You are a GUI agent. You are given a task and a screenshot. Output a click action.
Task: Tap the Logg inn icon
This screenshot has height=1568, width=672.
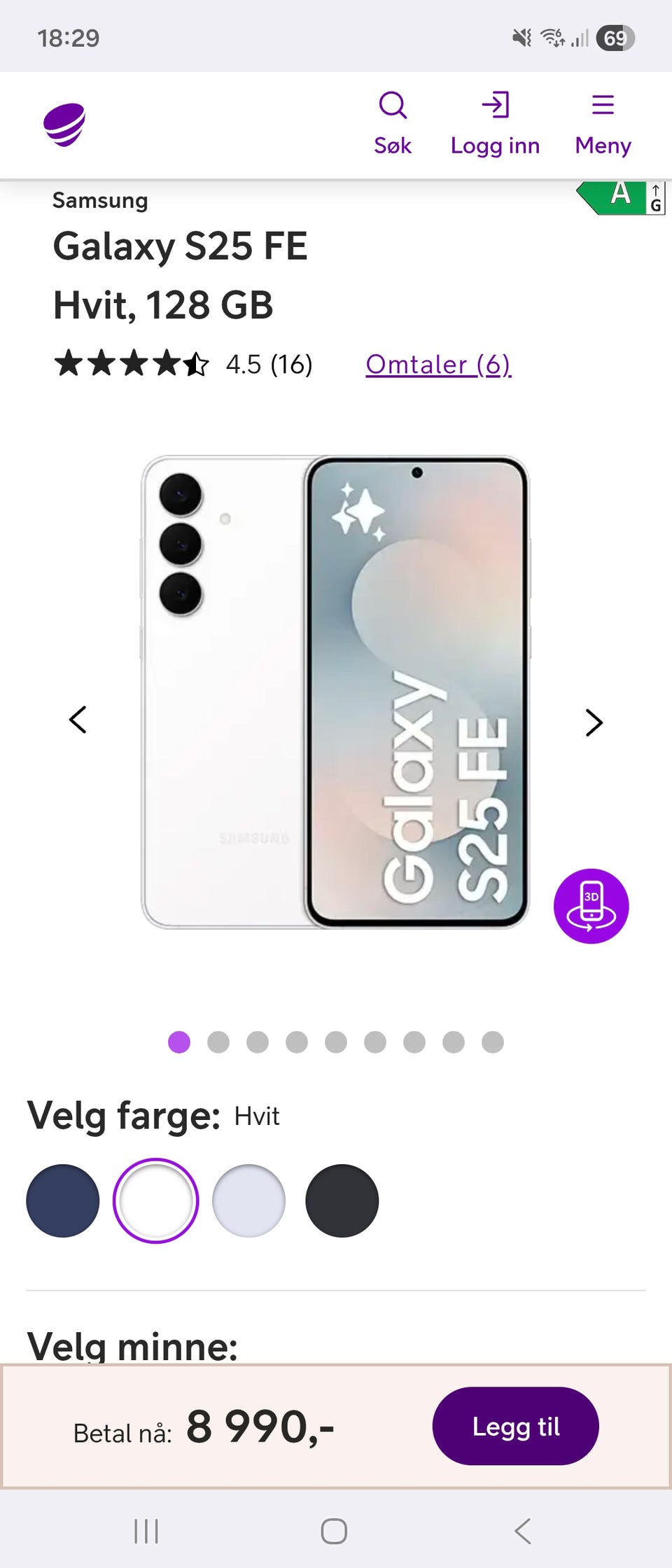tap(496, 106)
